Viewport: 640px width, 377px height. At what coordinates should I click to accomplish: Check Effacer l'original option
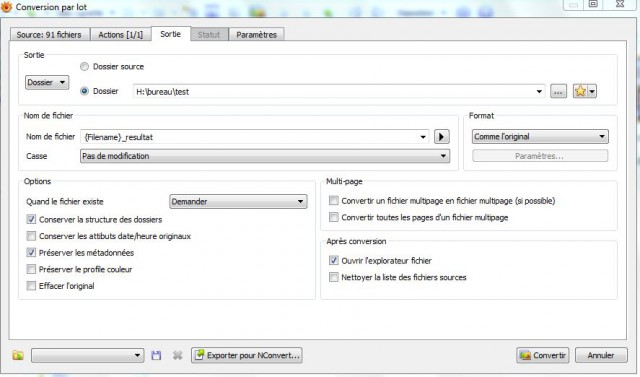pos(31,286)
